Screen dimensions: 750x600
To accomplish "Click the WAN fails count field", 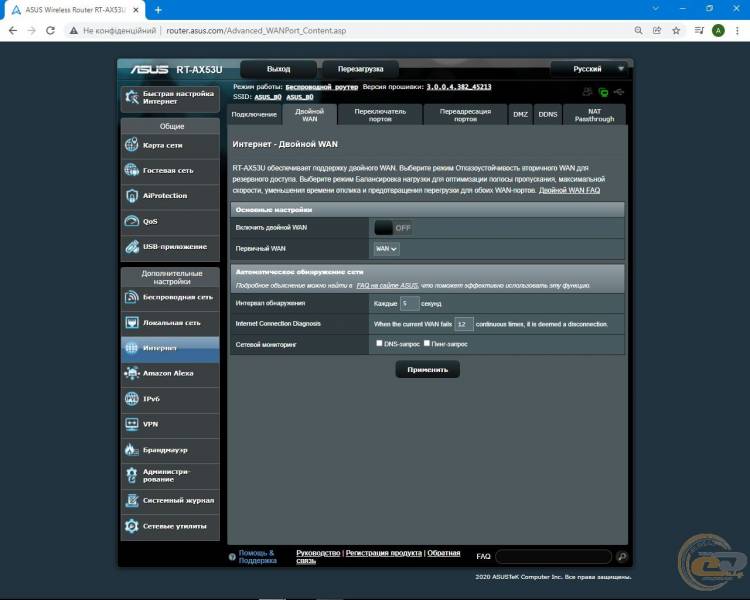I will pos(463,324).
